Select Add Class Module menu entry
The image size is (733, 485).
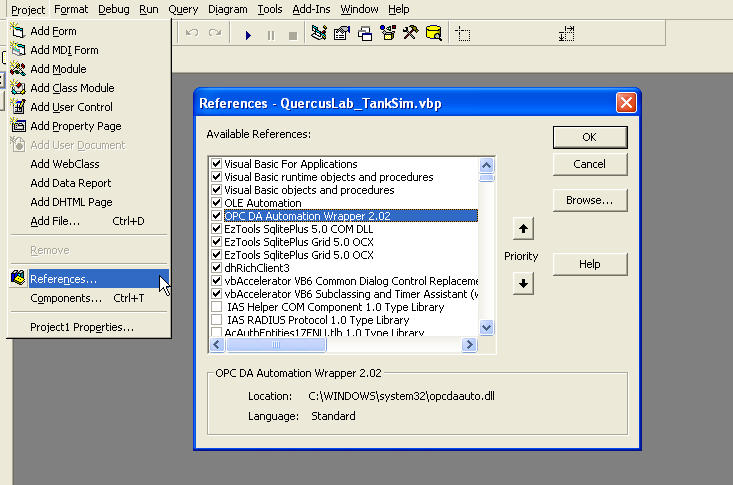click(x=72, y=88)
